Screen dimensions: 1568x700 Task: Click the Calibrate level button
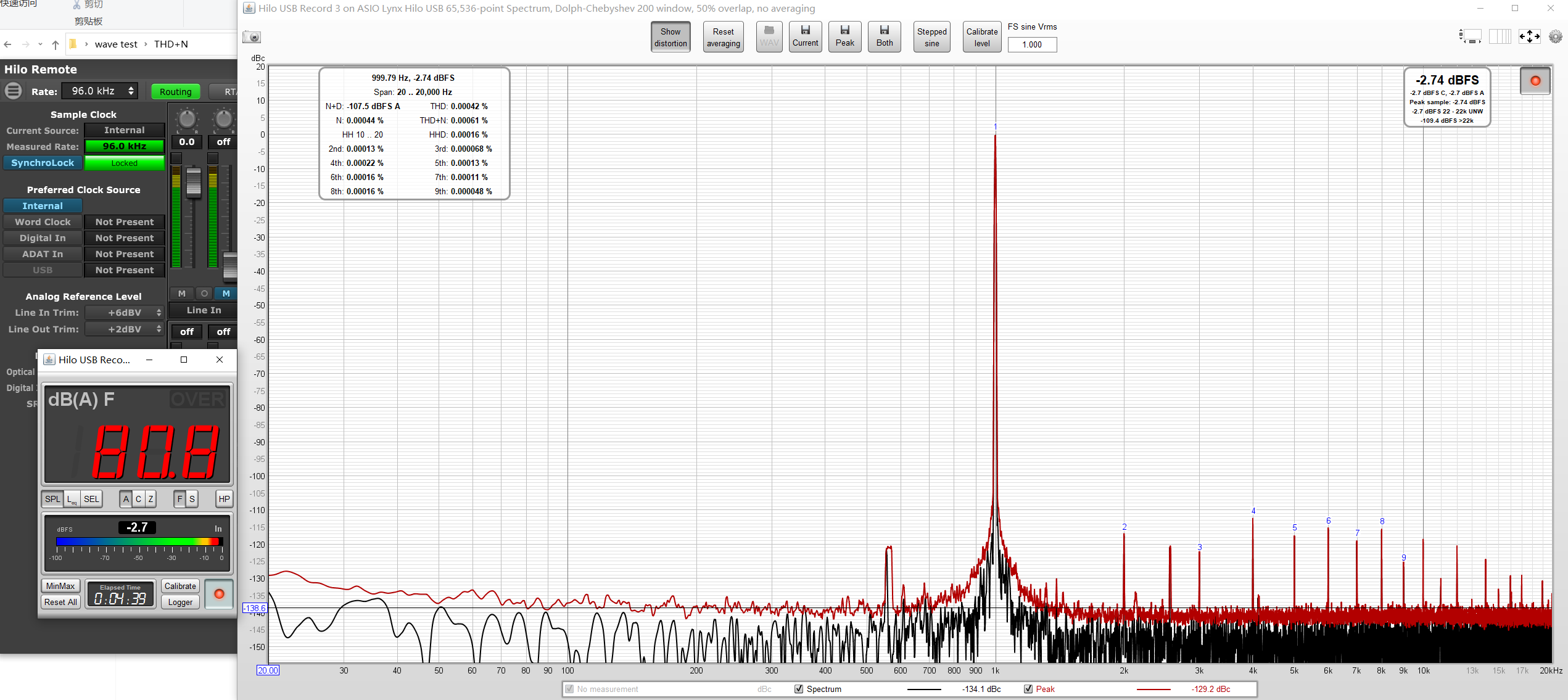coord(981,37)
